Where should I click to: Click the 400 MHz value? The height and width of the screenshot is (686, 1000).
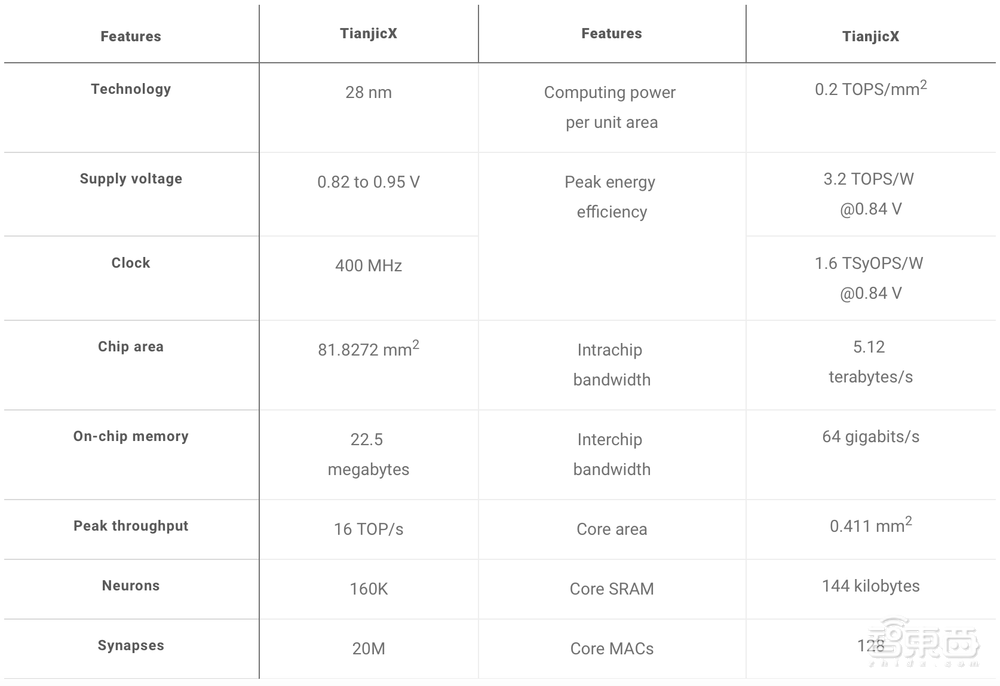point(368,266)
